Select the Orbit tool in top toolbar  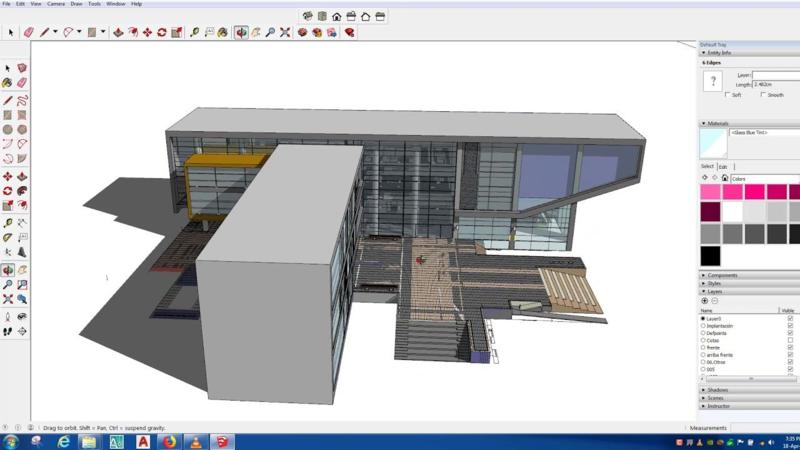(x=241, y=32)
